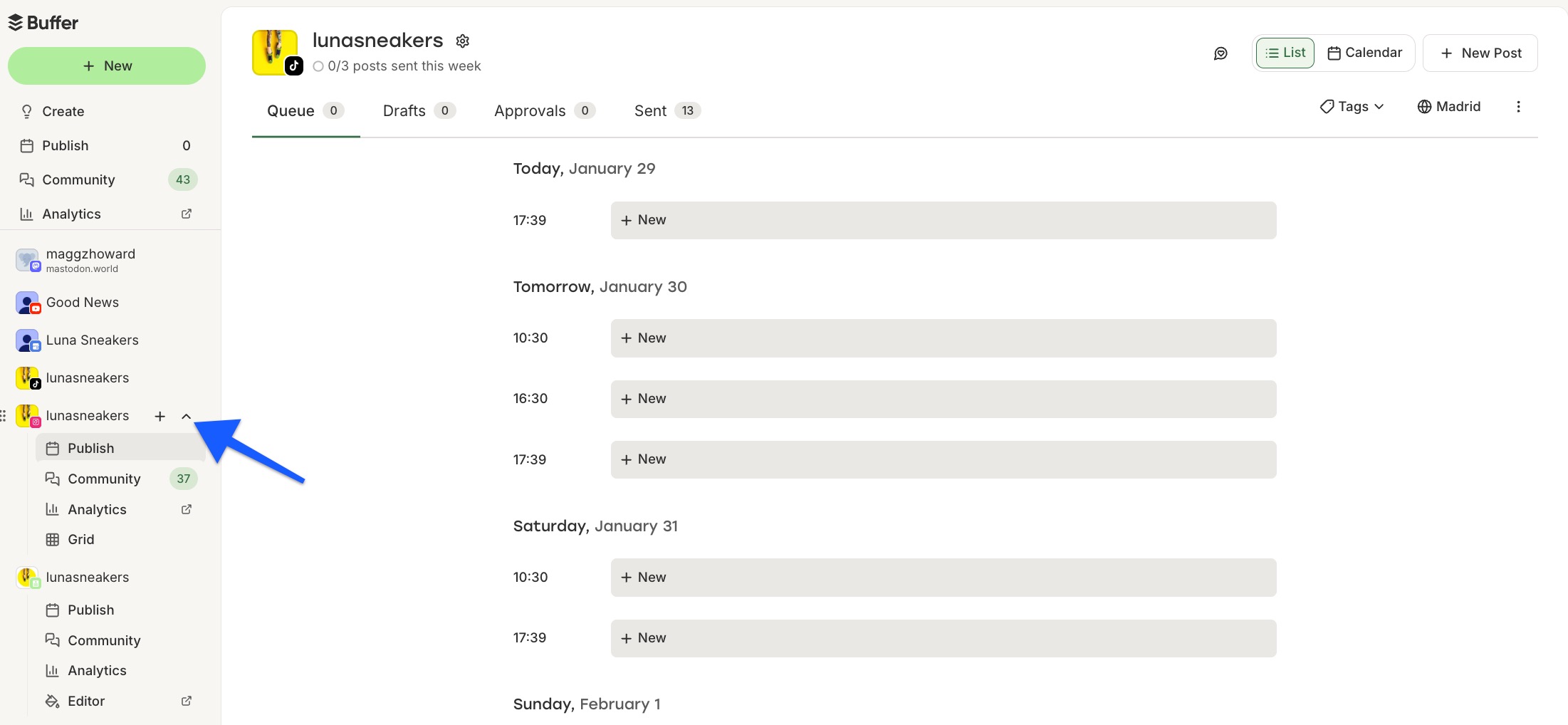The image size is (1568, 725).
Task: Open the Tags dropdown
Action: pos(1352,106)
